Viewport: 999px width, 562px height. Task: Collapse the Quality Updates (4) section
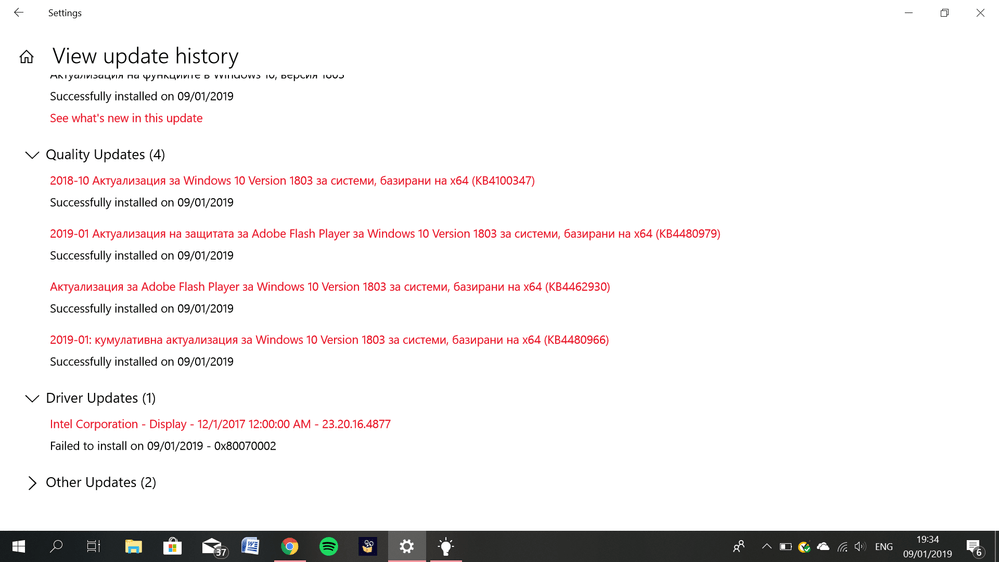[96, 155]
